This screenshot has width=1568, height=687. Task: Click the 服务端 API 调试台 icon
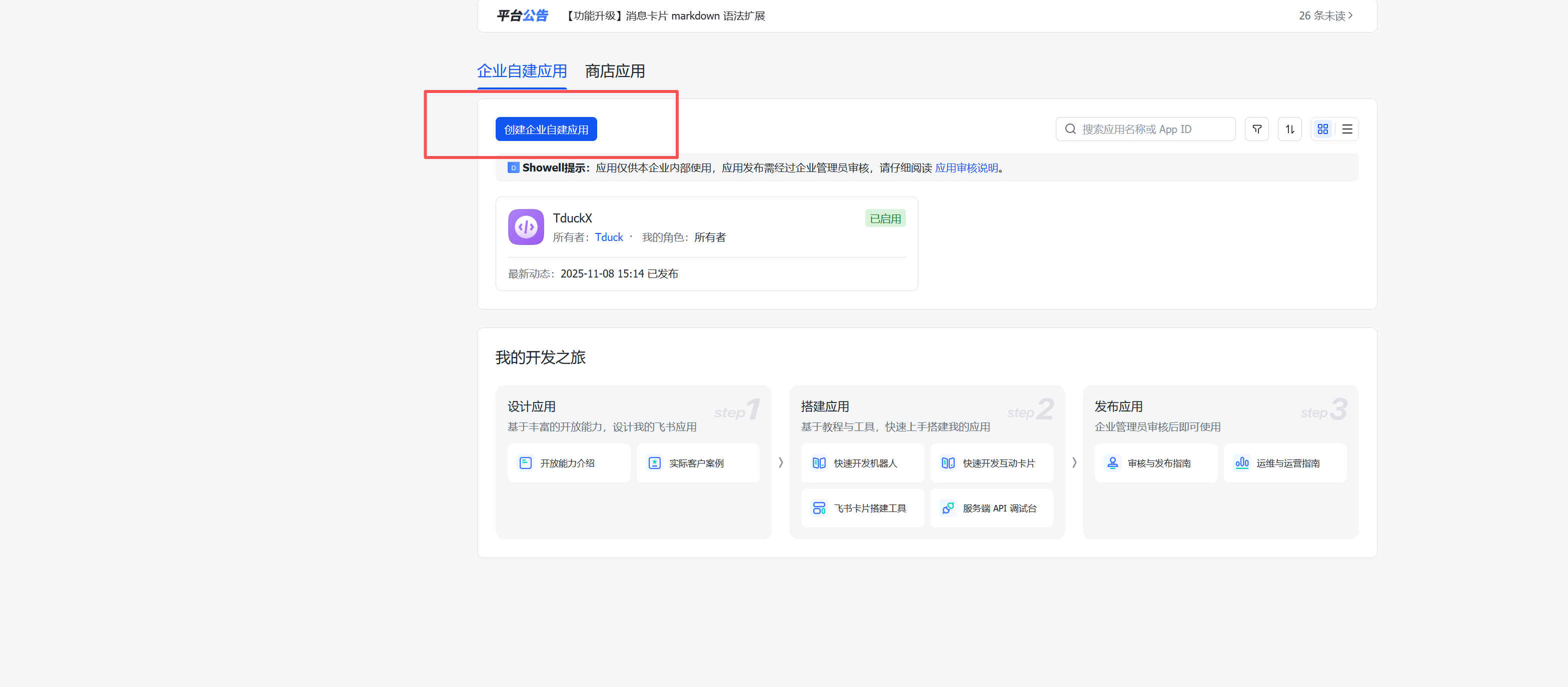pos(948,508)
